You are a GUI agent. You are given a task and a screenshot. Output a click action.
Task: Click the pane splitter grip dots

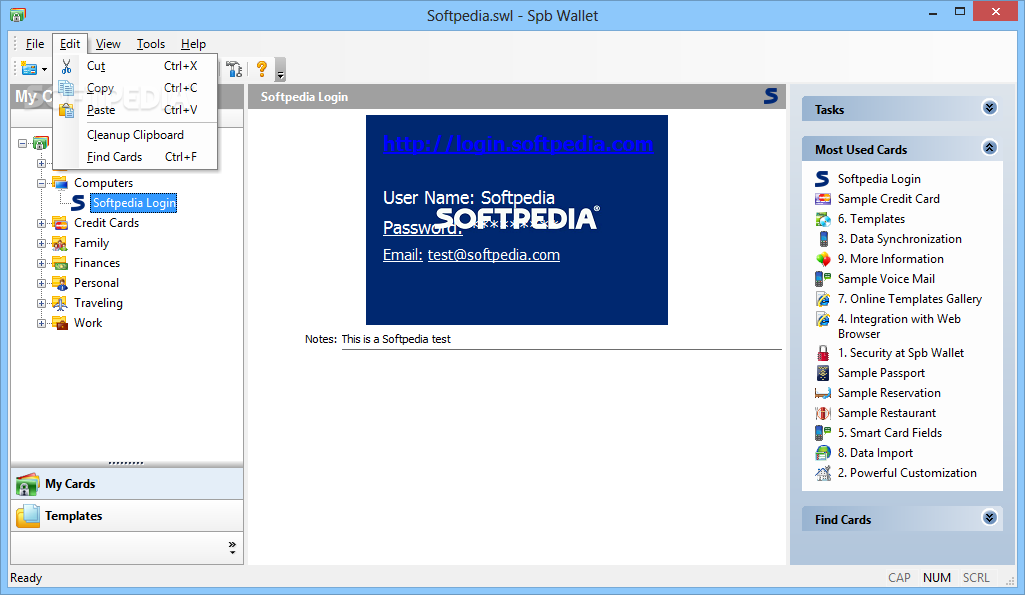pos(126,463)
